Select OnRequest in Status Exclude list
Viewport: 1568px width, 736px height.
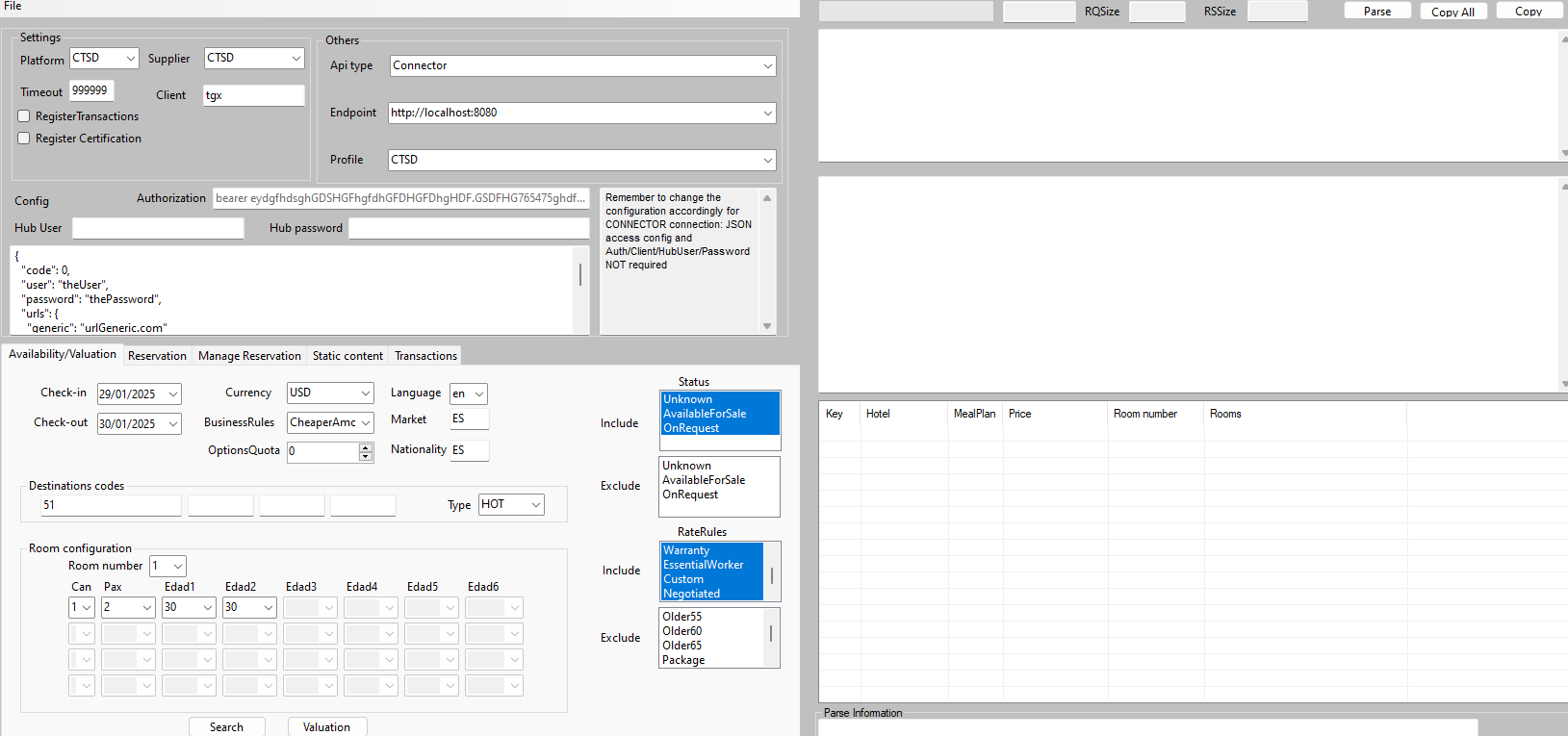[x=719, y=495]
